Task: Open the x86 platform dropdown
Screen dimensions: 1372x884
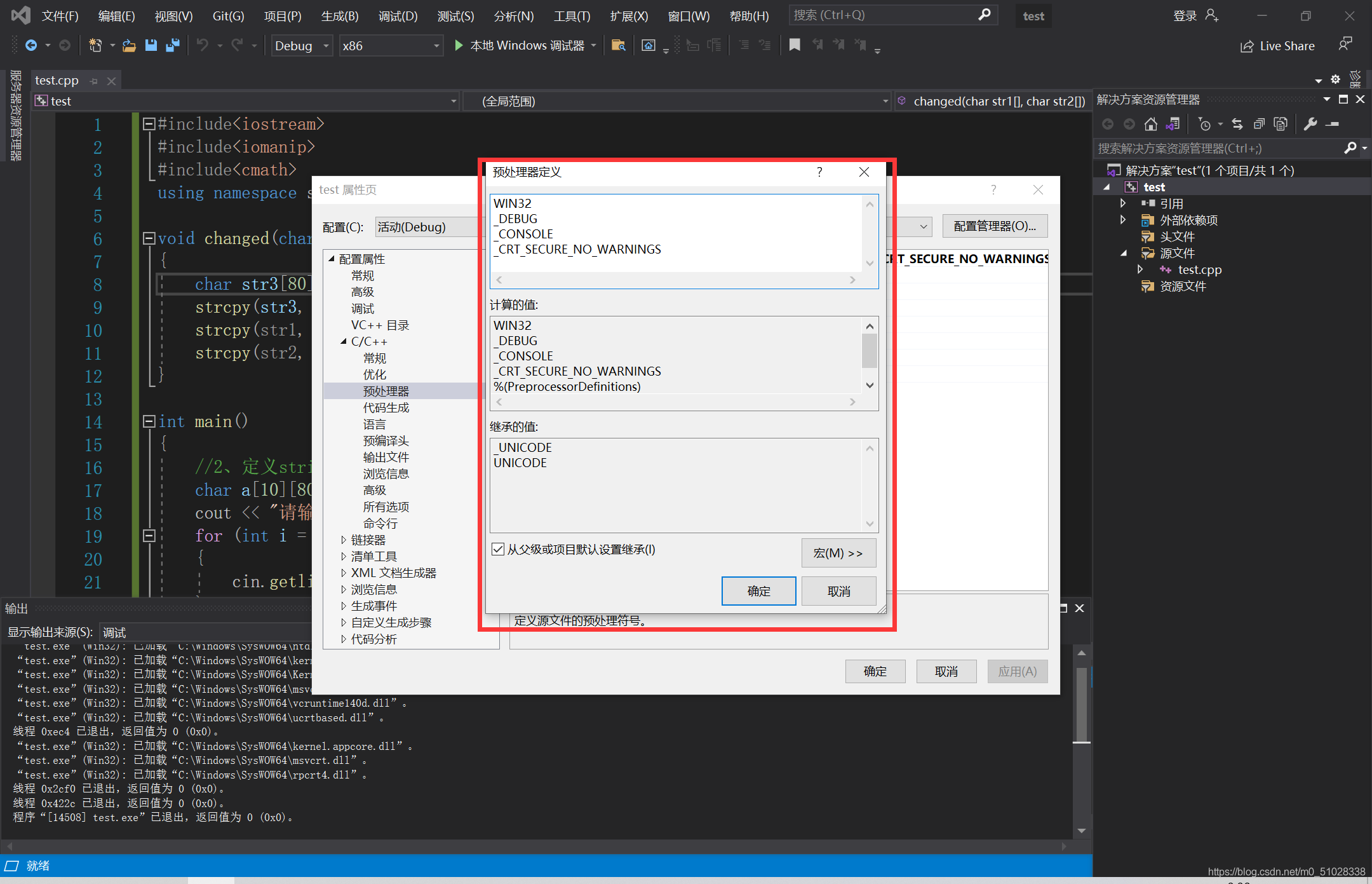Action: (391, 46)
